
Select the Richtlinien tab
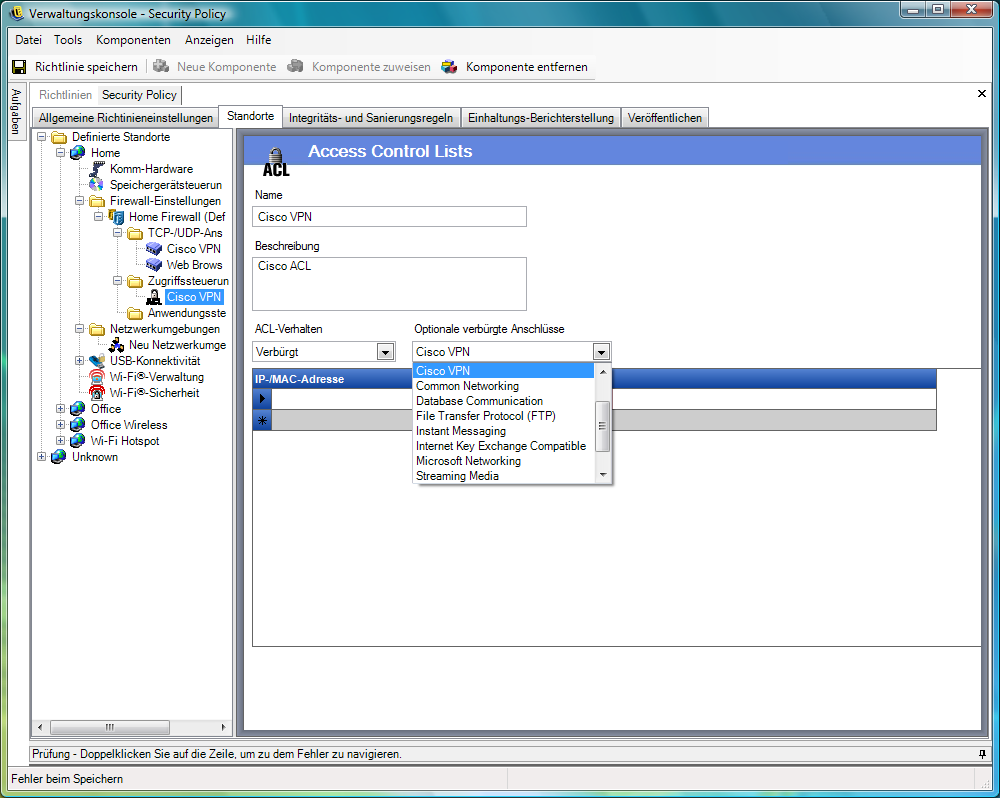65,95
